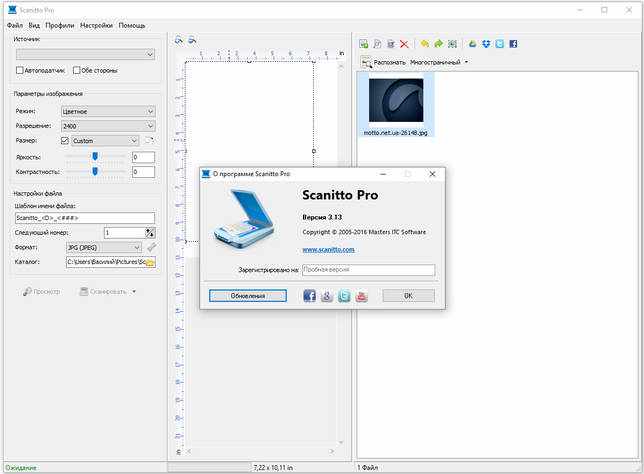
Task: Click the Scanitto Pro icon in the main title bar
Action: point(12,10)
